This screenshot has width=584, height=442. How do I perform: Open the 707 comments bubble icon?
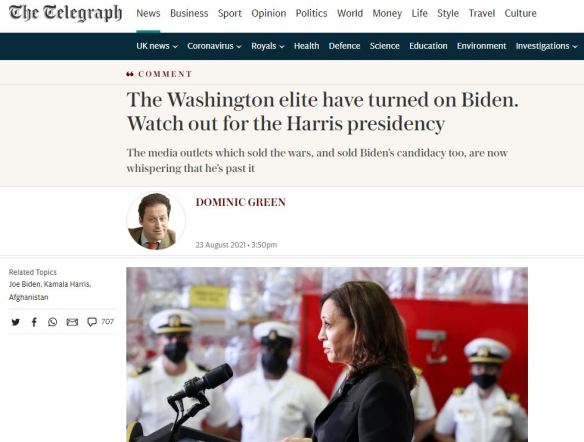[92, 322]
